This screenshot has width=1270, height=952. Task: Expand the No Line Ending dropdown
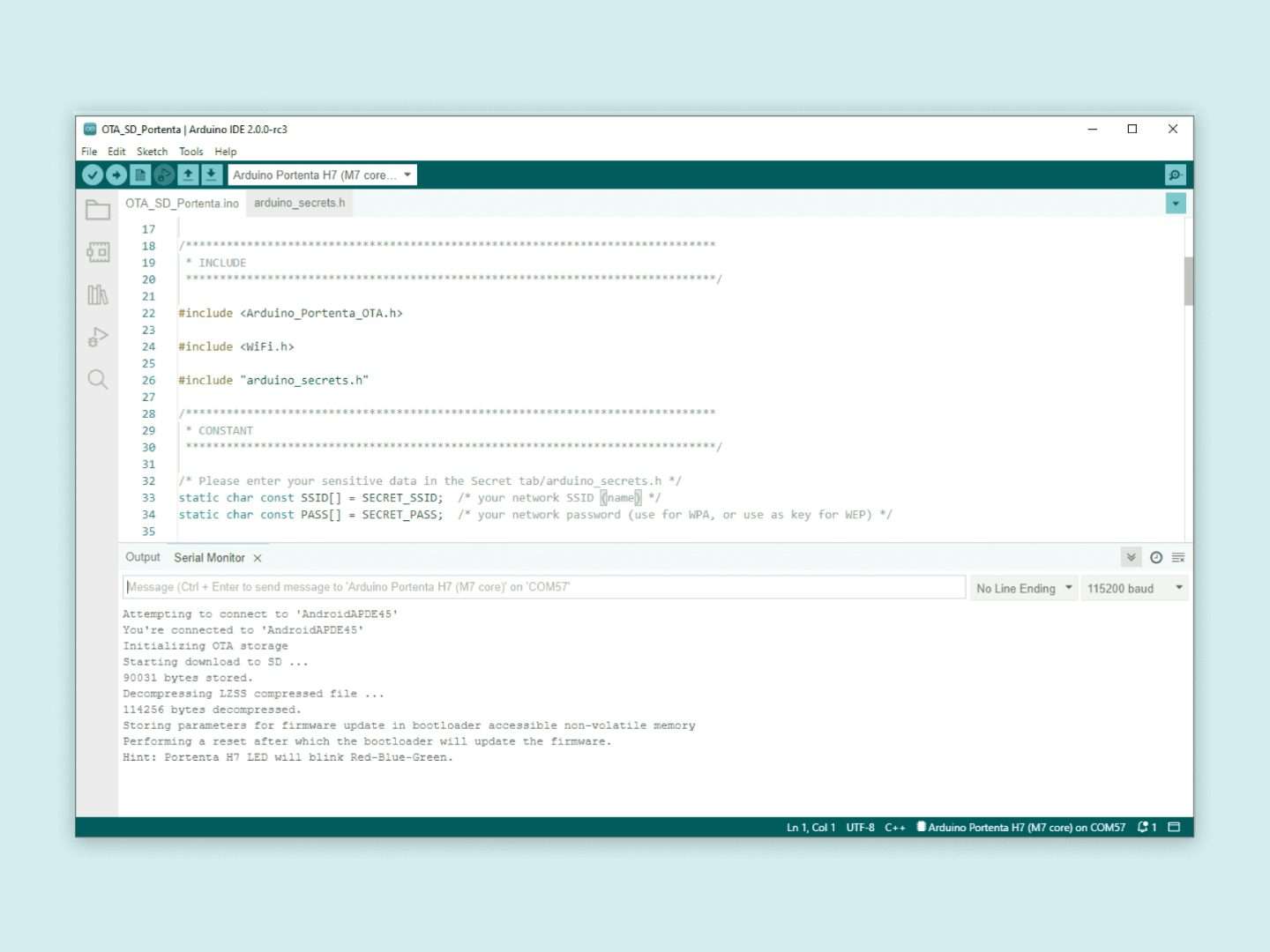tap(1023, 588)
